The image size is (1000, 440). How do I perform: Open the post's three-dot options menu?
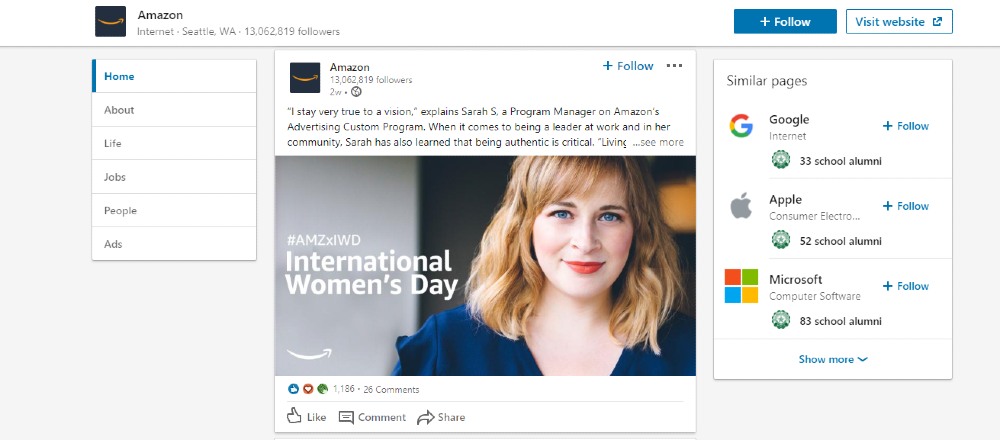pos(674,66)
